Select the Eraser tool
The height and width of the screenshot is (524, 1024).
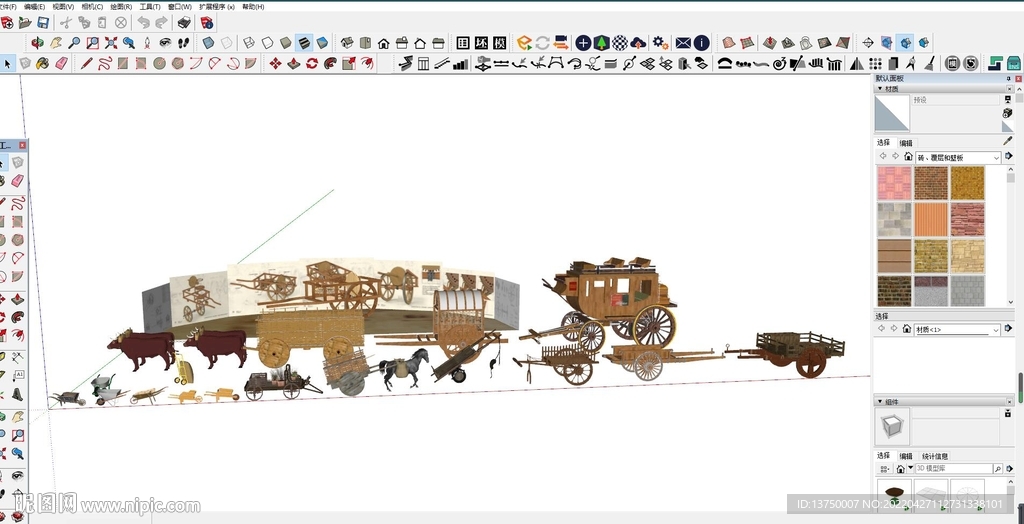tap(62, 63)
